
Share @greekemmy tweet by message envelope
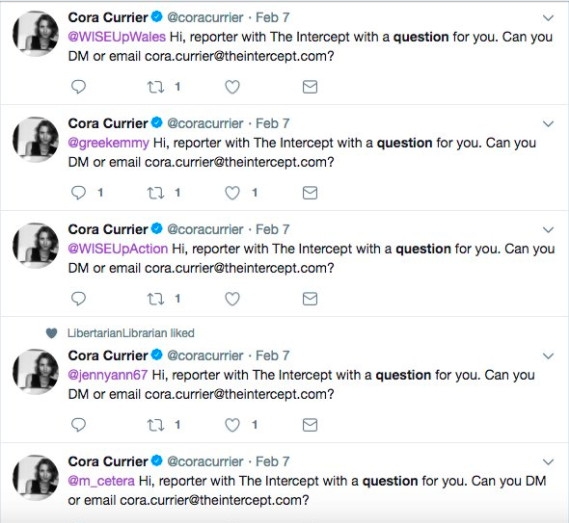coord(310,193)
